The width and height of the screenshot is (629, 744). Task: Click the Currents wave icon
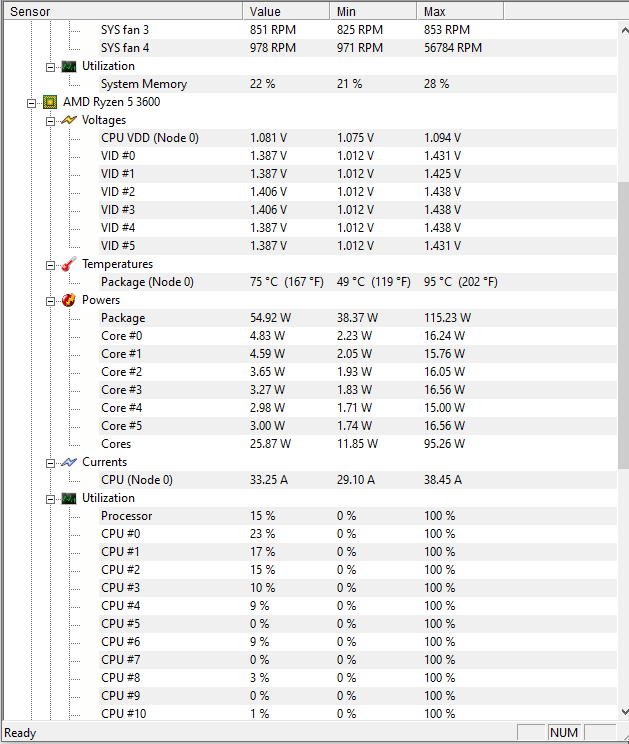point(69,462)
